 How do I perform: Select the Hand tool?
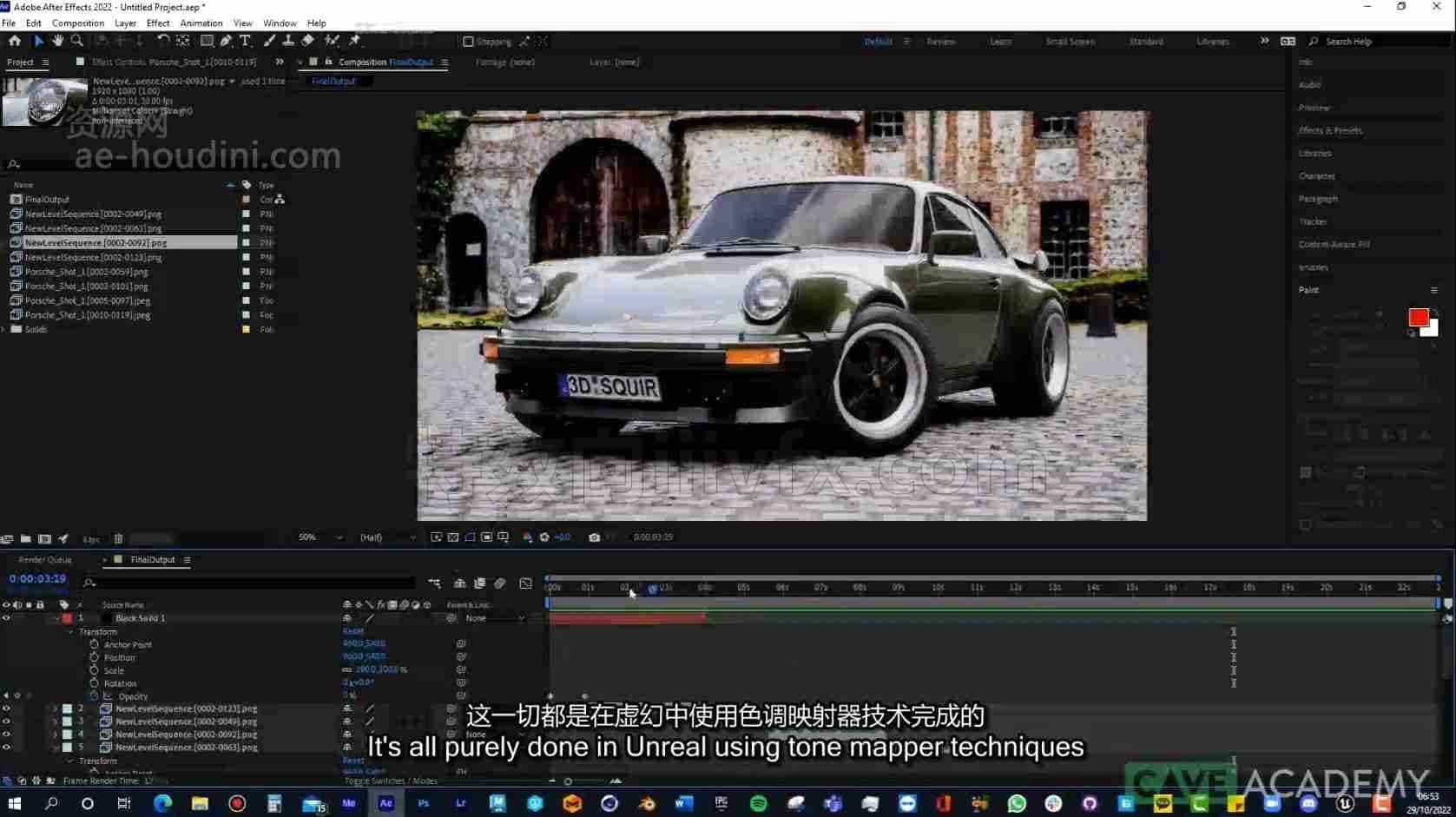point(57,41)
